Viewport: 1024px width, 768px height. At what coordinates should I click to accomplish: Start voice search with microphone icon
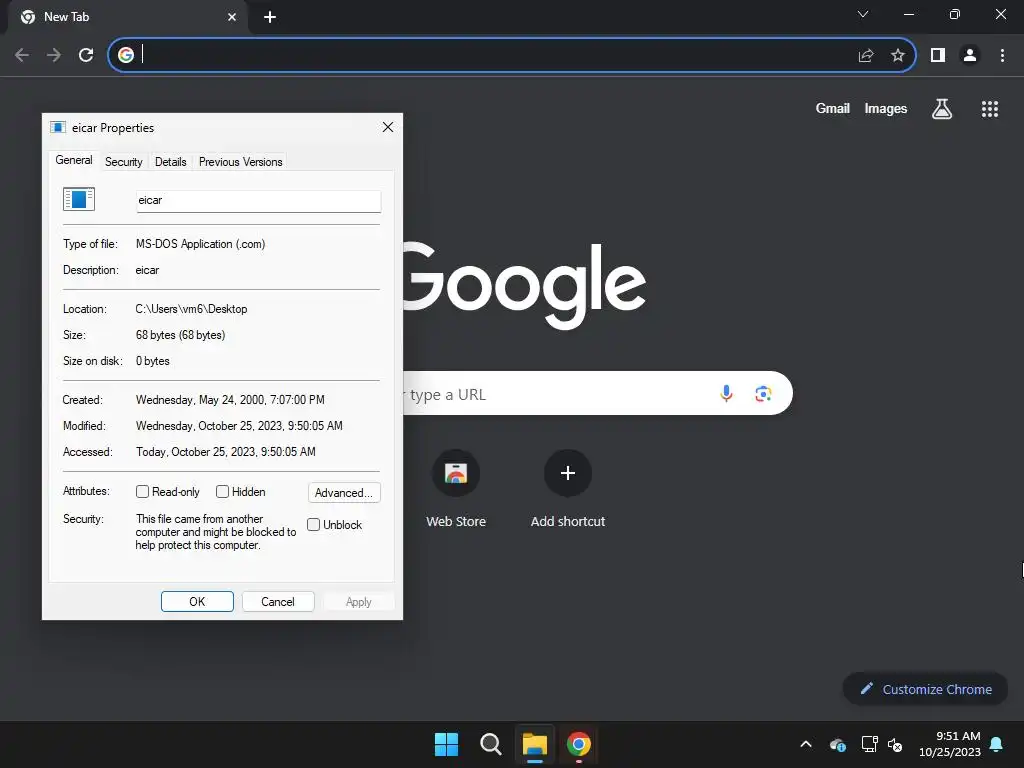pos(726,393)
